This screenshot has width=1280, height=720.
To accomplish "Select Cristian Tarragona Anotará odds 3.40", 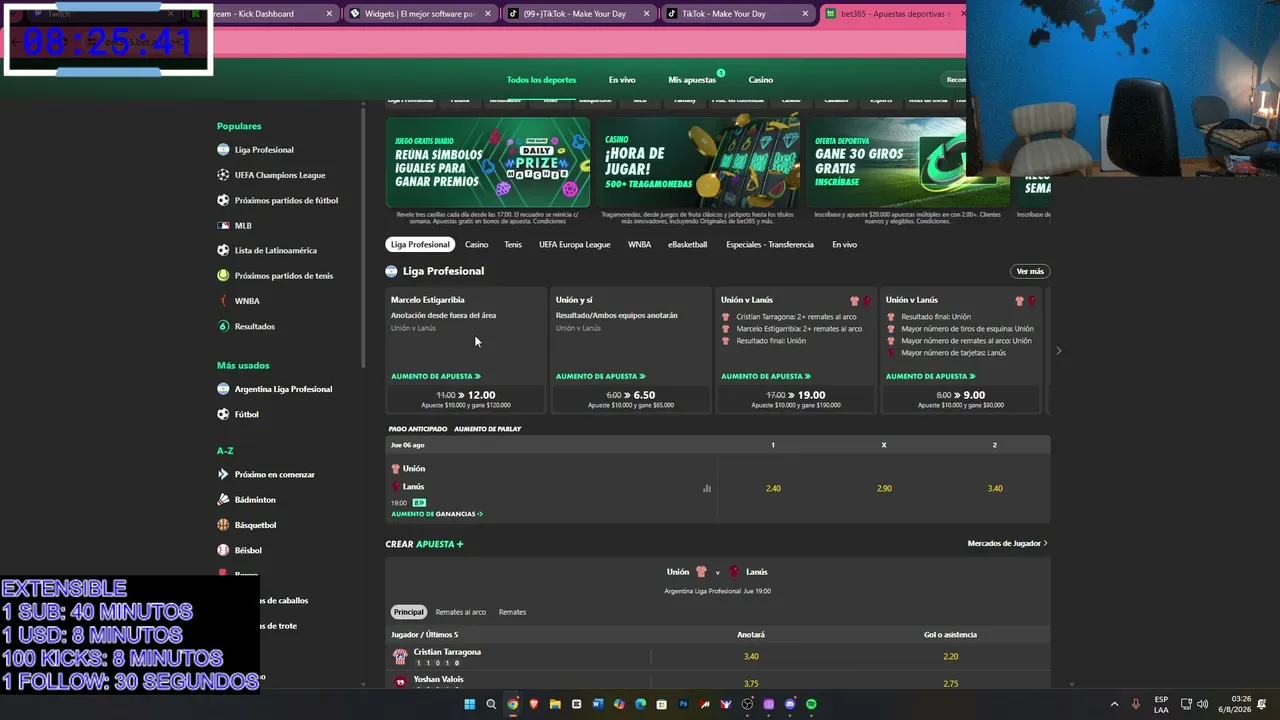I will tap(751, 657).
